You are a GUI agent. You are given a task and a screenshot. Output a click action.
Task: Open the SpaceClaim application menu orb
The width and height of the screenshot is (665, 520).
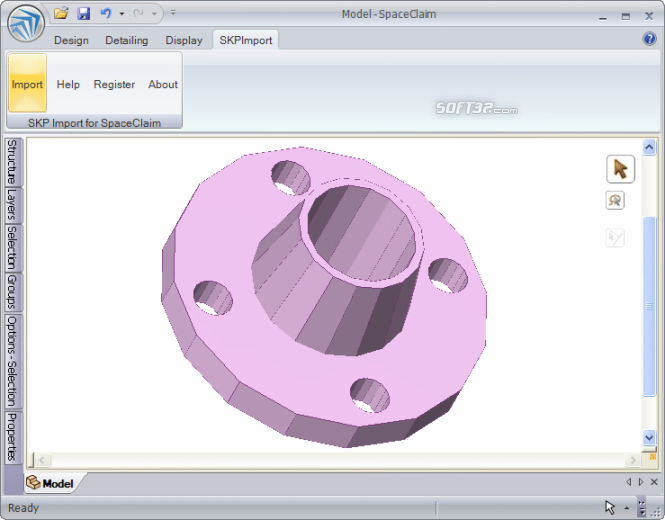26,23
